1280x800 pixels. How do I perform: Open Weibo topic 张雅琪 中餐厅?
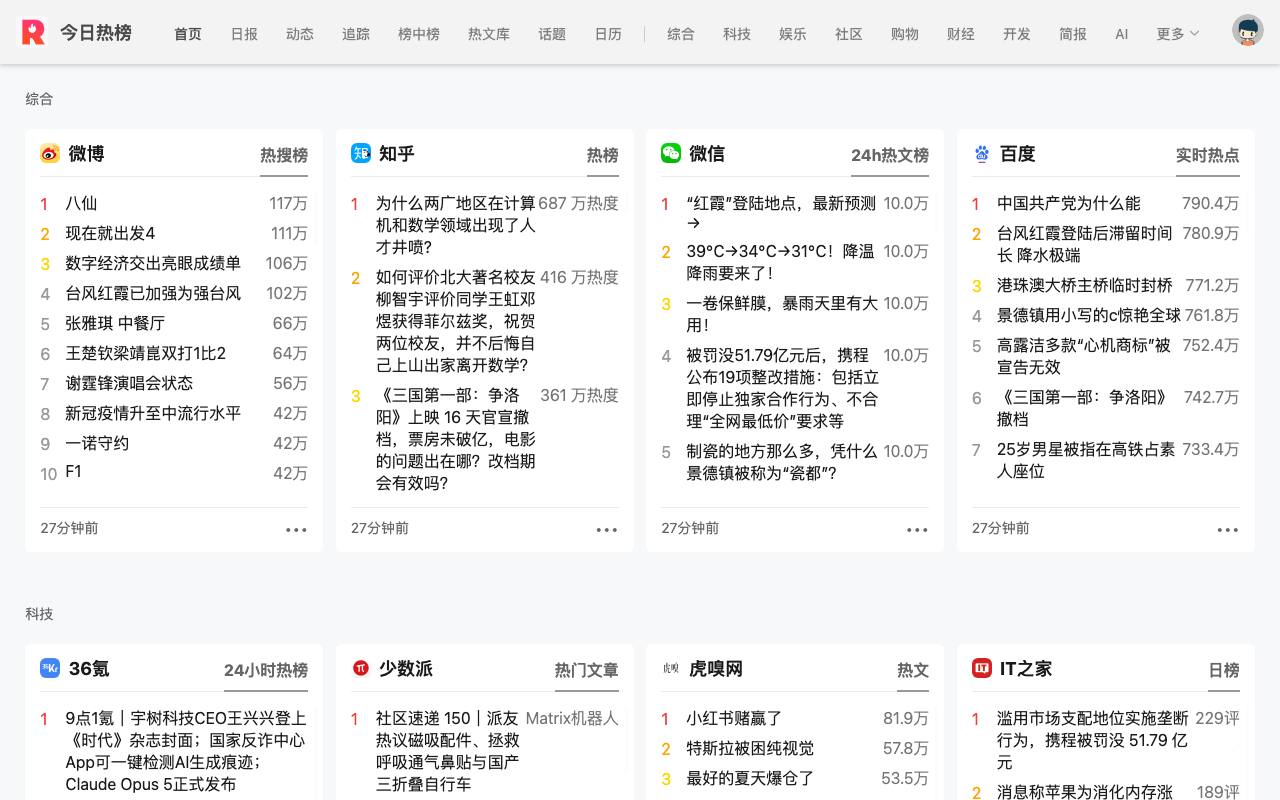pos(115,323)
